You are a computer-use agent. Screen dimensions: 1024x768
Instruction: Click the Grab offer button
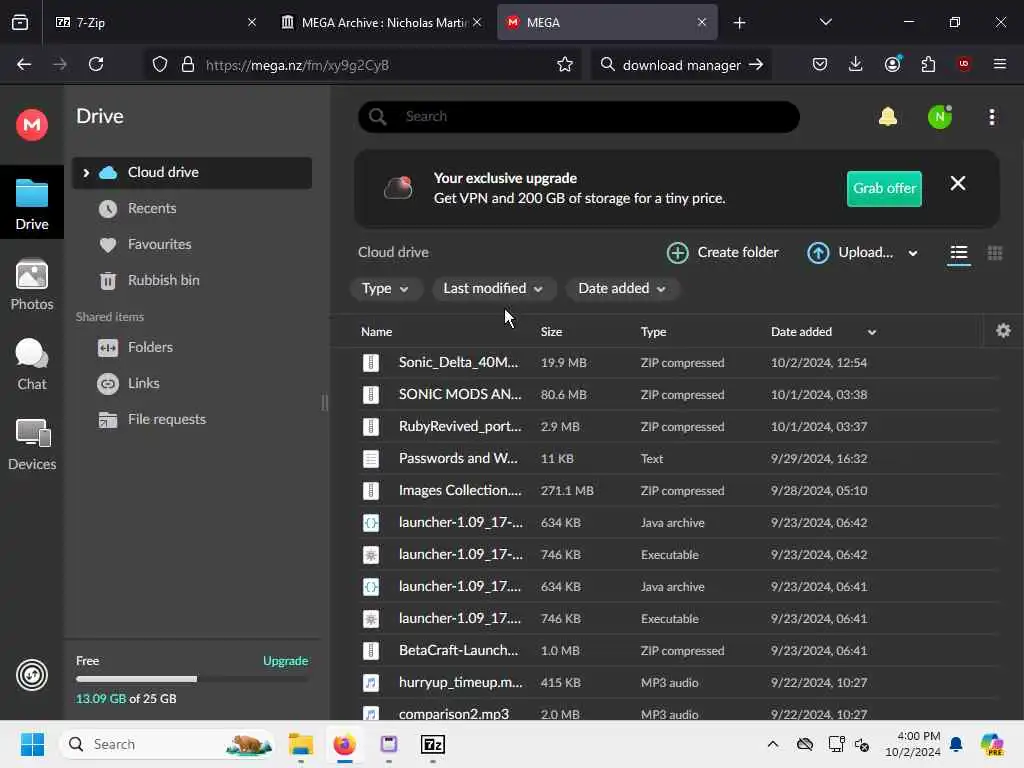tap(884, 188)
